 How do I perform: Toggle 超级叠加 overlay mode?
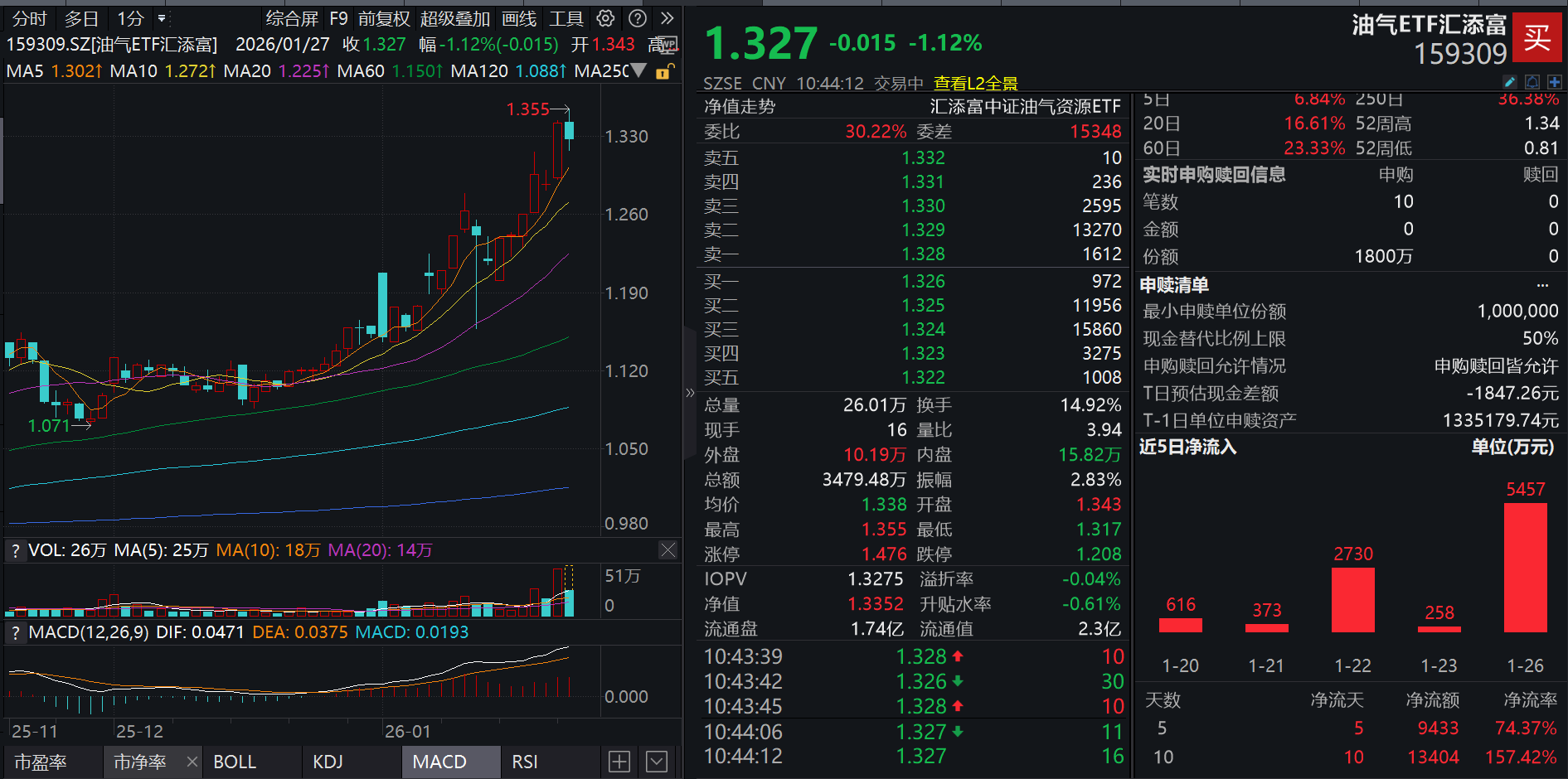pos(454,18)
